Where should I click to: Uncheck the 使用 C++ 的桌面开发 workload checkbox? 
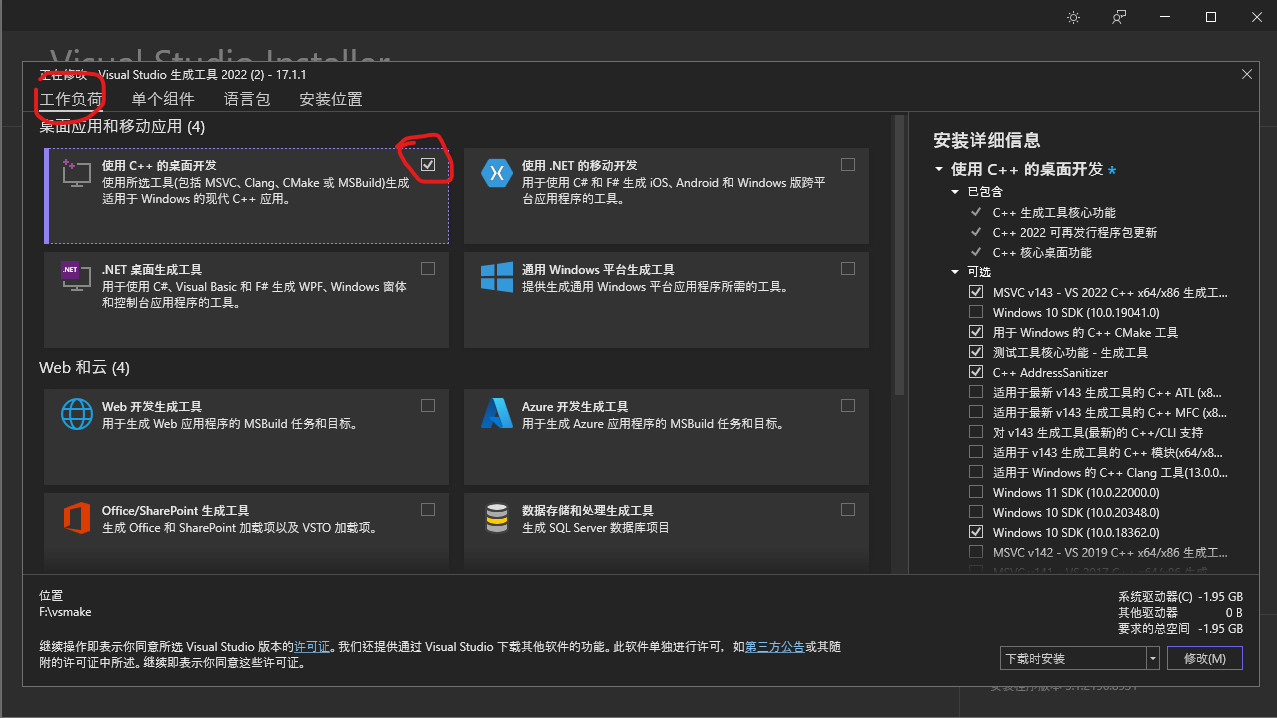428,165
